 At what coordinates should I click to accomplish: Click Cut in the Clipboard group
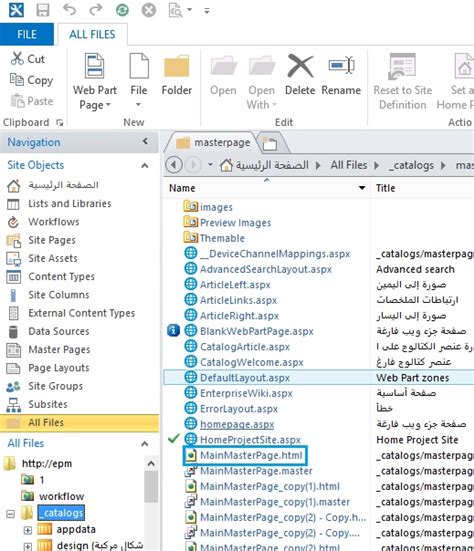tap(28, 59)
